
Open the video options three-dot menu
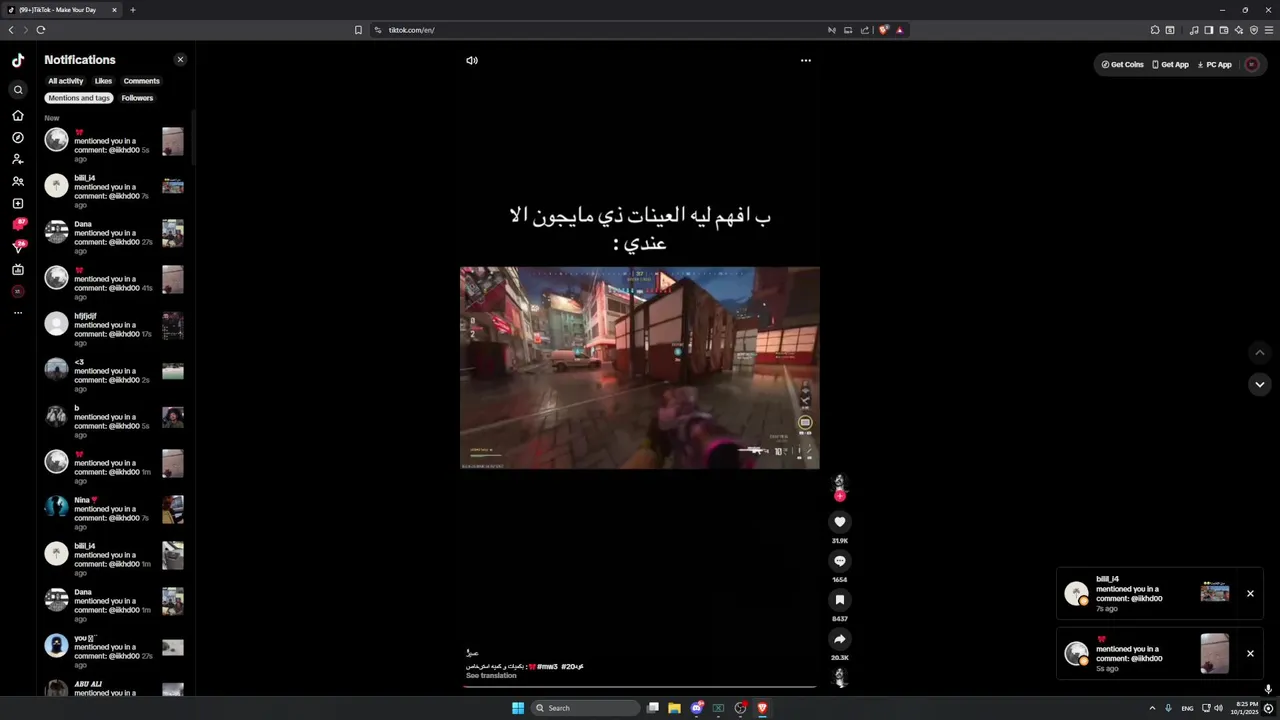806,60
